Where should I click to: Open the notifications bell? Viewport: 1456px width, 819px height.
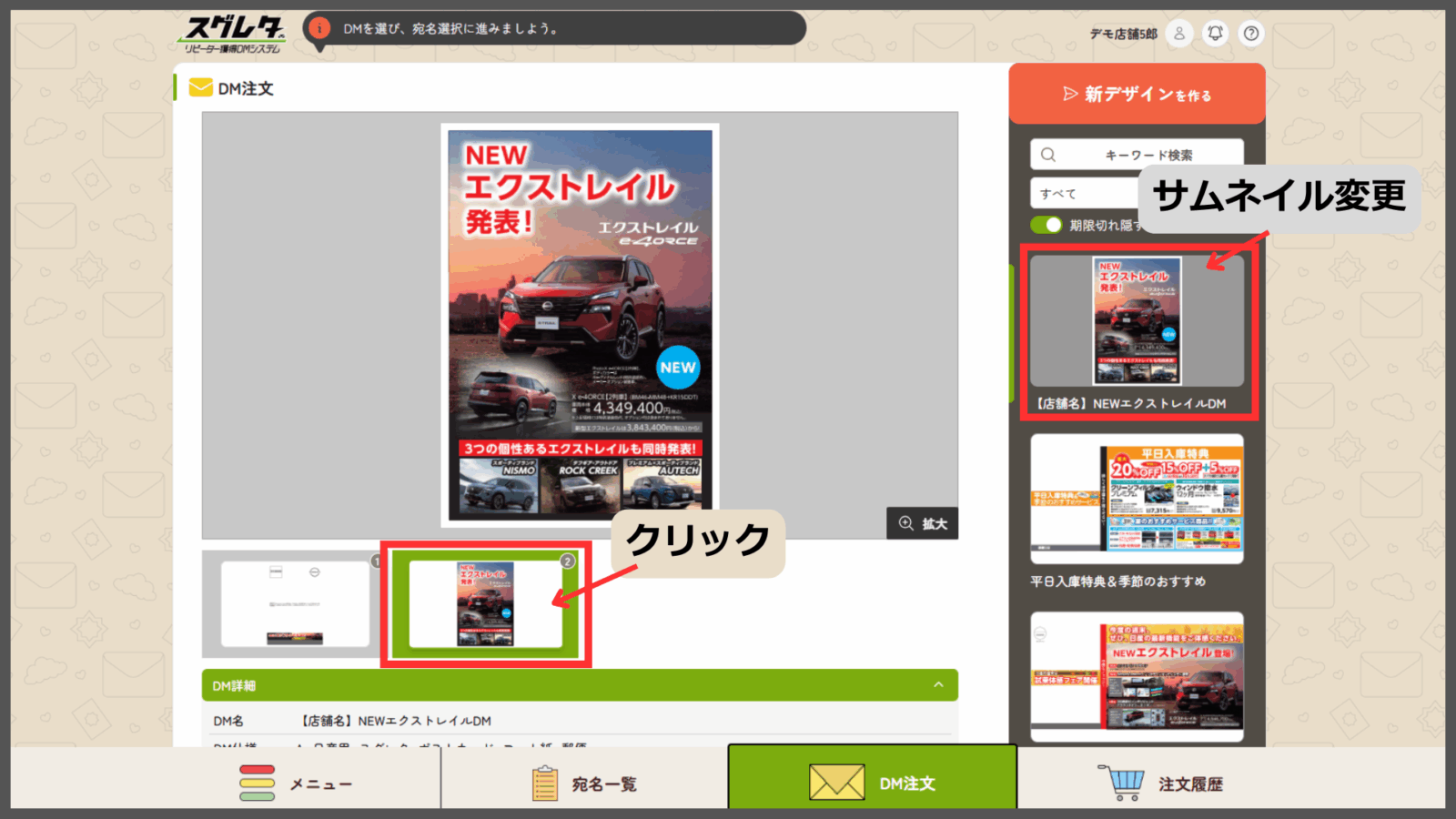(1215, 34)
